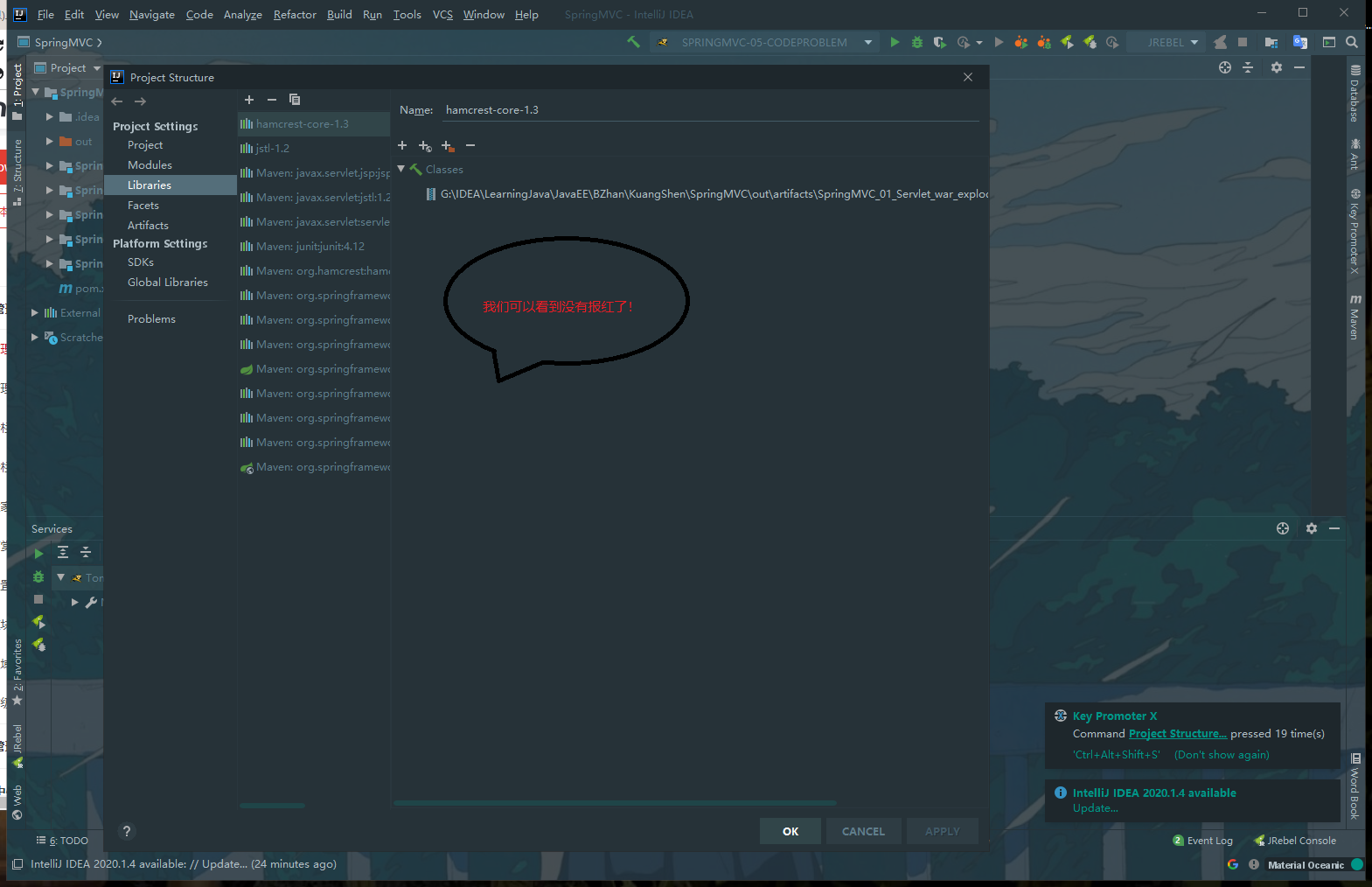Image resolution: width=1372 pixels, height=887 pixels.
Task: Locate opened file crosshair in Project panel
Action: tap(1225, 67)
